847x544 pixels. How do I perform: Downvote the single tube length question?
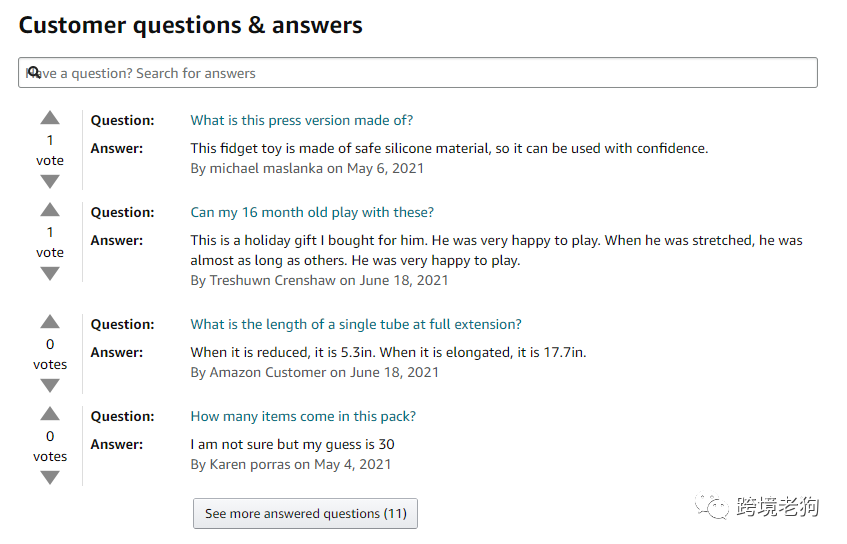[50, 386]
